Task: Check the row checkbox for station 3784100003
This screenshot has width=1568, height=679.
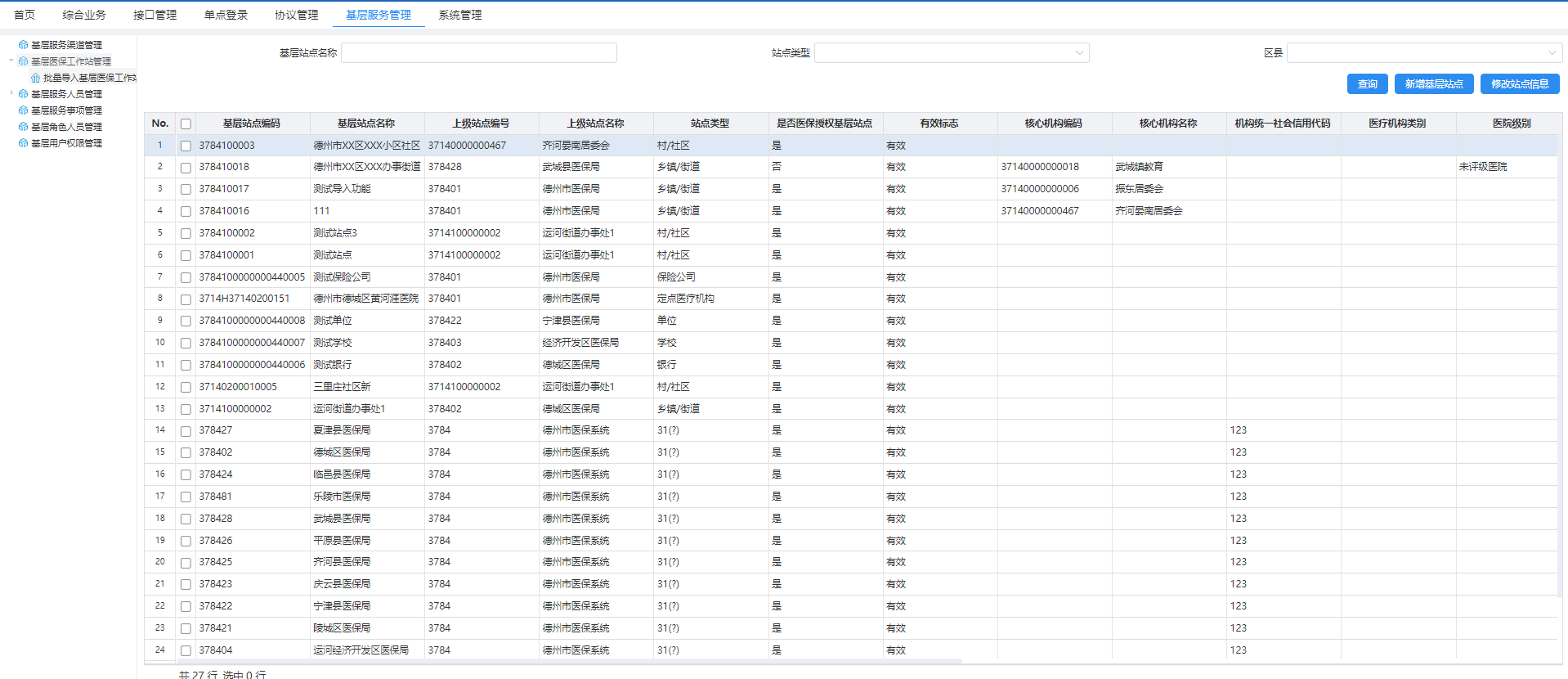Action: coord(186,146)
